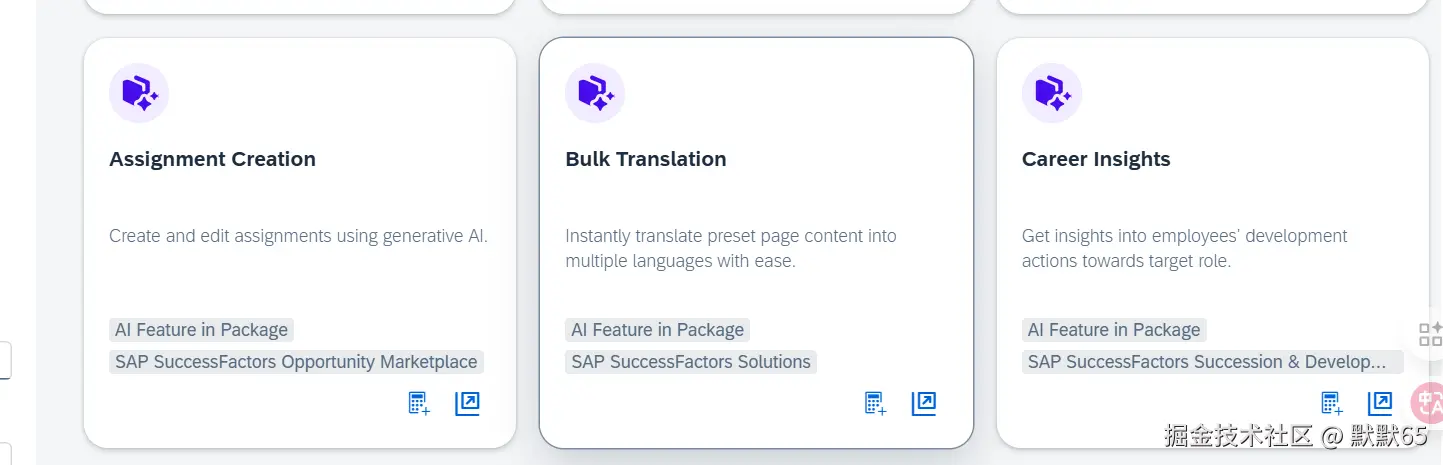1443x465 pixels.
Task: Open Assignment Creation in a new window
Action: coord(468,403)
